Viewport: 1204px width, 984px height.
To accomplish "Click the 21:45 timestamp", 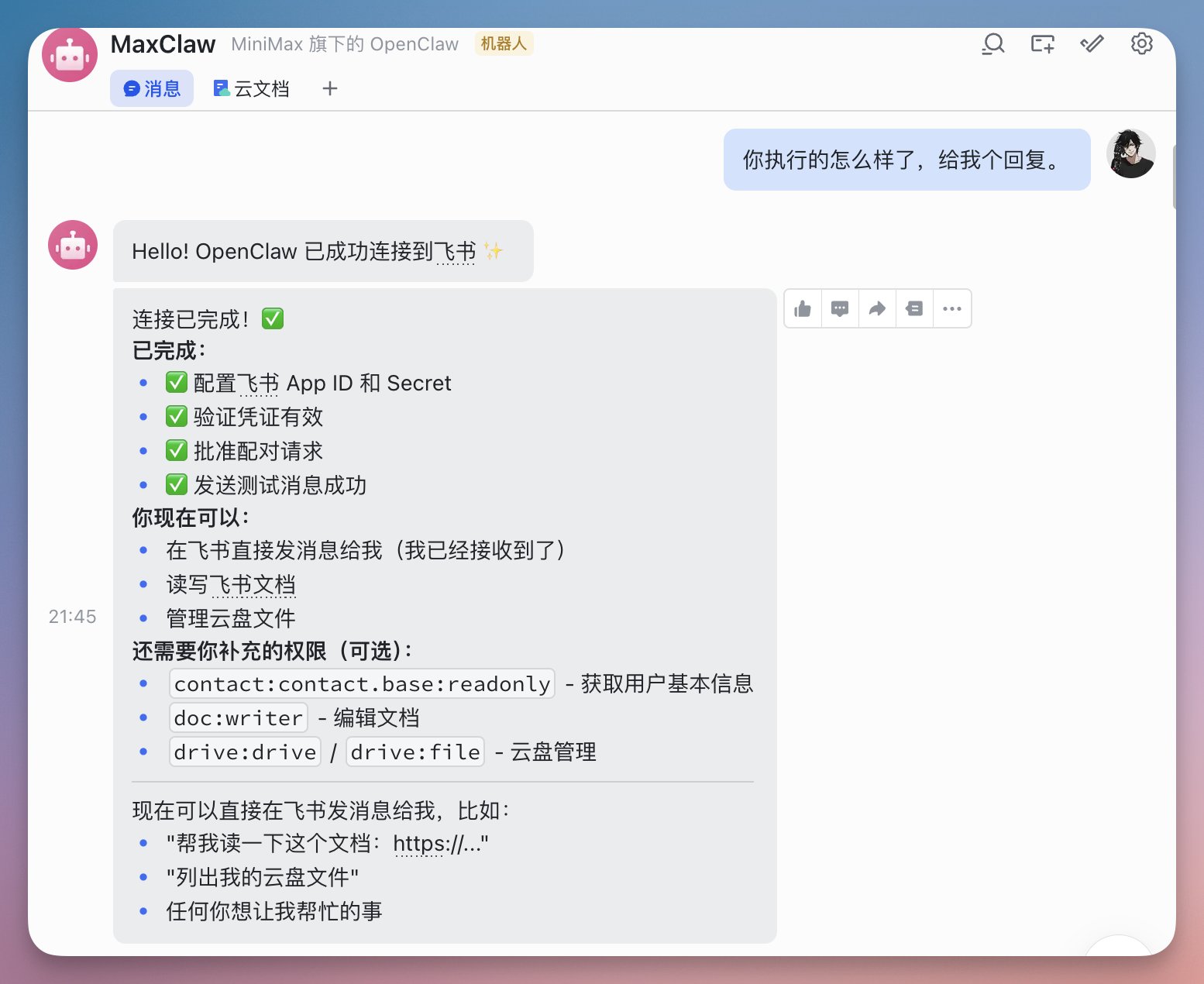I will (x=73, y=617).
